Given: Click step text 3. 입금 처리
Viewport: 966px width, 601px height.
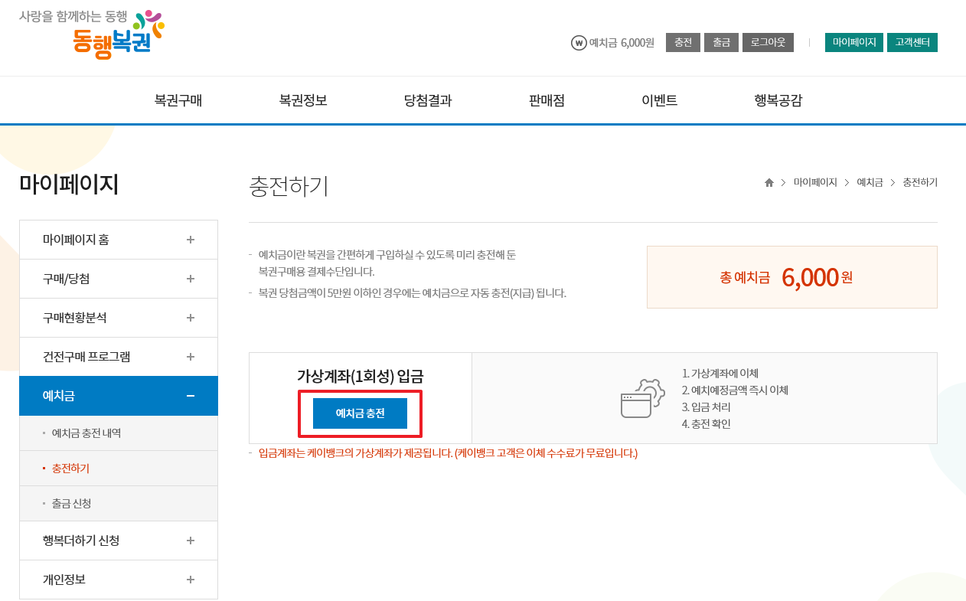Looking at the screenshot, I should pos(706,407).
